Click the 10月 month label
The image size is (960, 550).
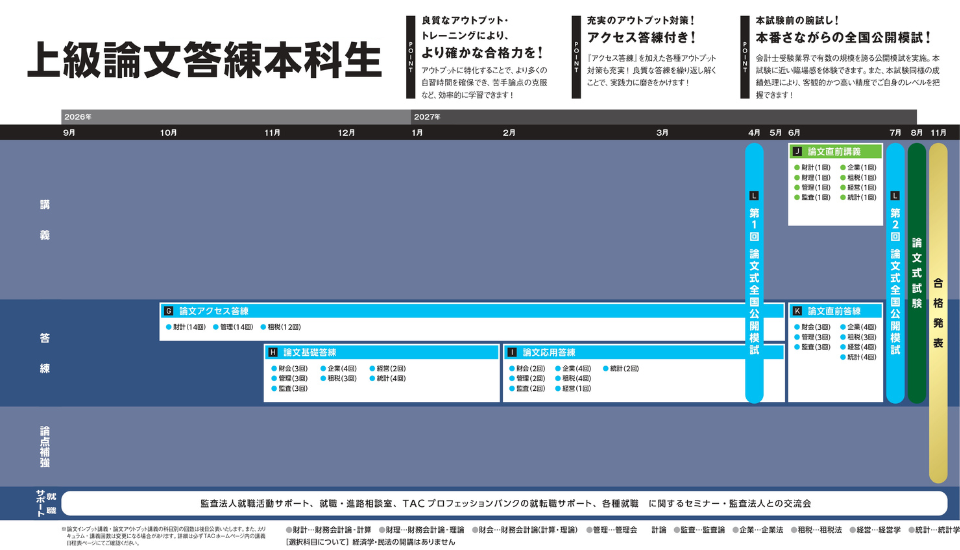[x=168, y=132]
